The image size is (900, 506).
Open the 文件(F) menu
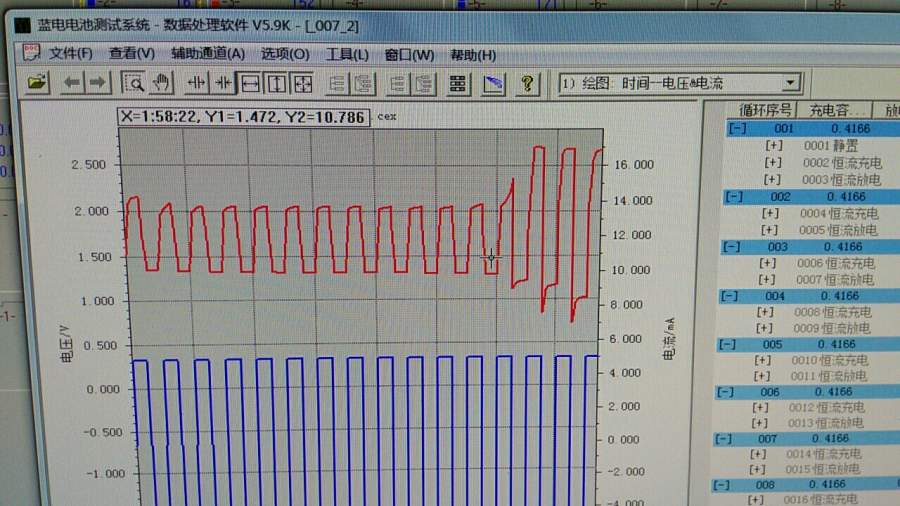click(x=70, y=53)
